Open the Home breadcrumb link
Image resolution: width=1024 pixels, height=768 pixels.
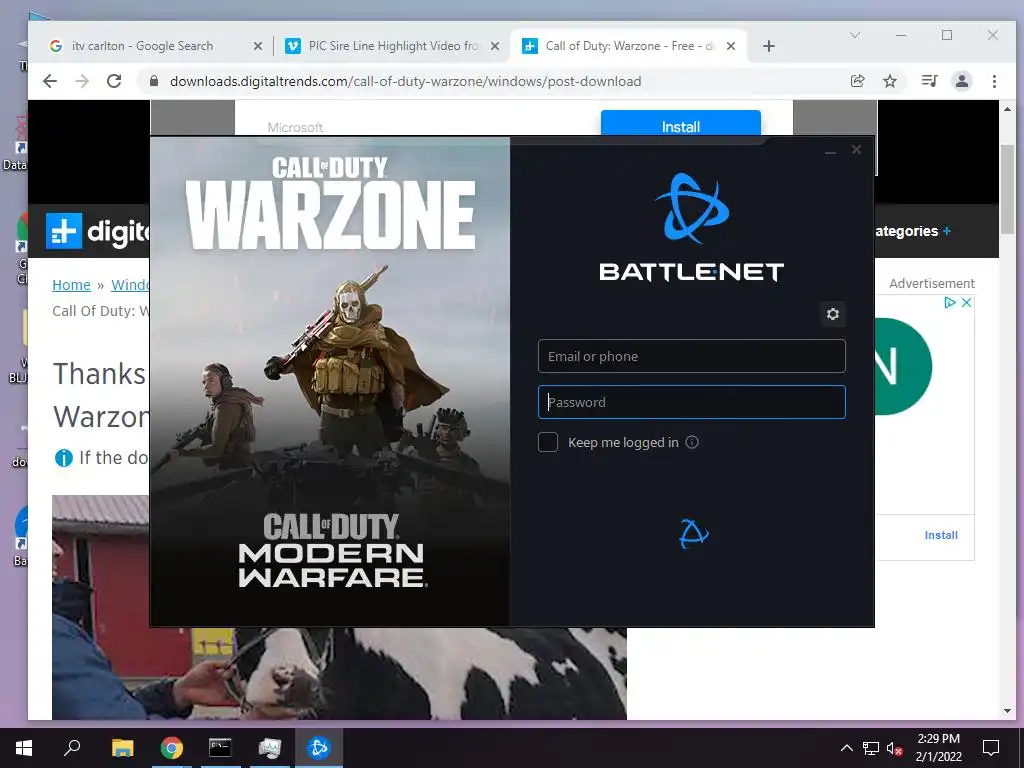(71, 285)
